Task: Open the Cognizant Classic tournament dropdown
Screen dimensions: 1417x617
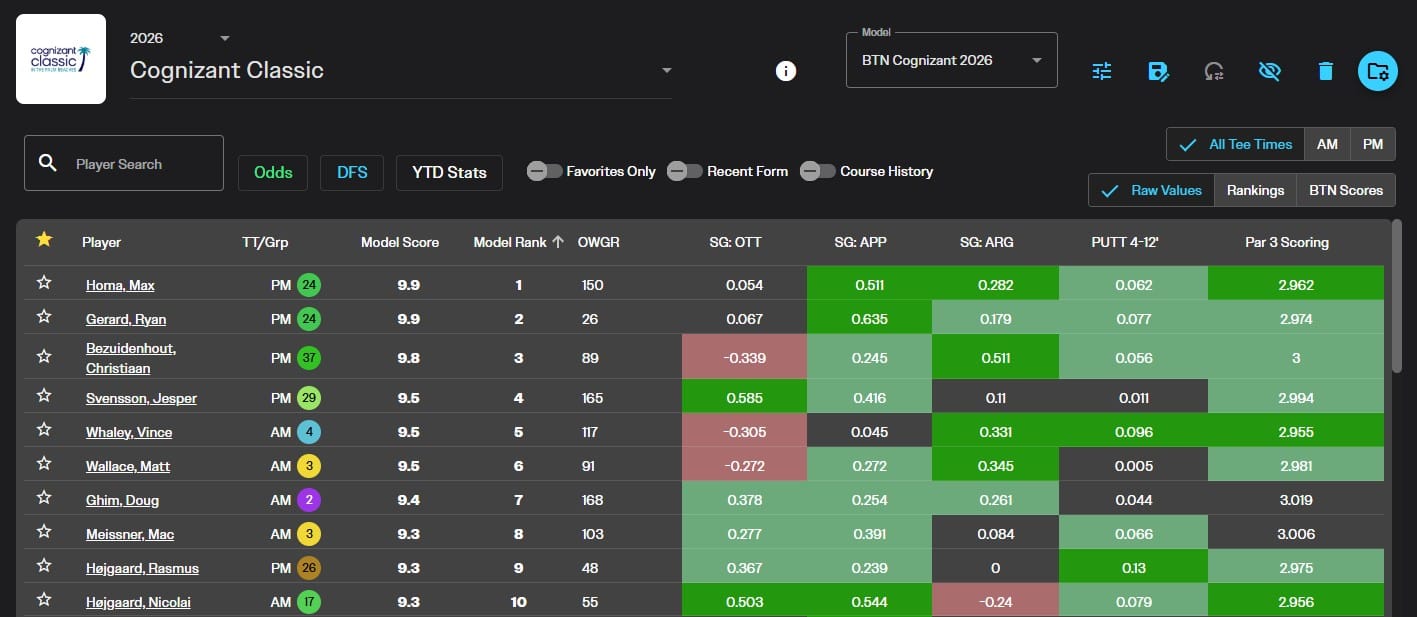Action: (401, 70)
